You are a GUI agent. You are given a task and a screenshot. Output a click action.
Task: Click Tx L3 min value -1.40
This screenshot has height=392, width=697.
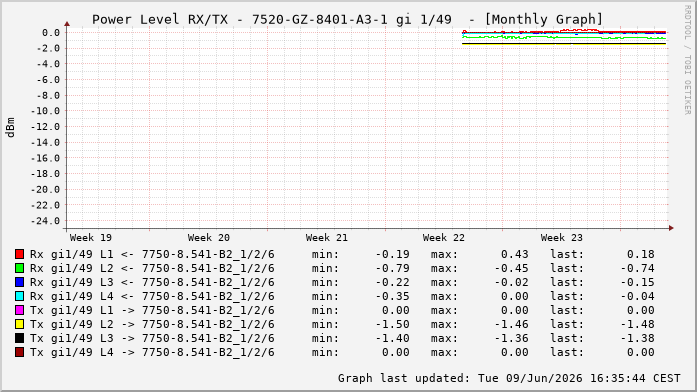tap(393, 338)
